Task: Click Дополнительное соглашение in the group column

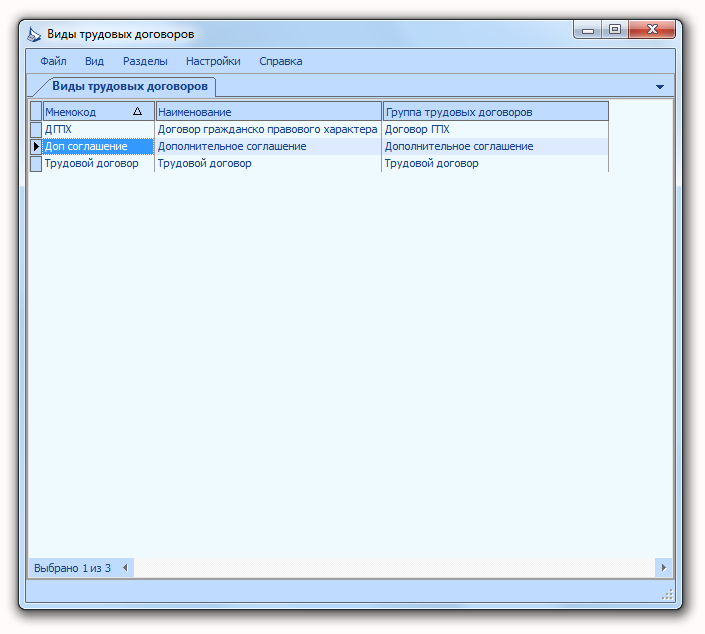Action: tap(495, 146)
